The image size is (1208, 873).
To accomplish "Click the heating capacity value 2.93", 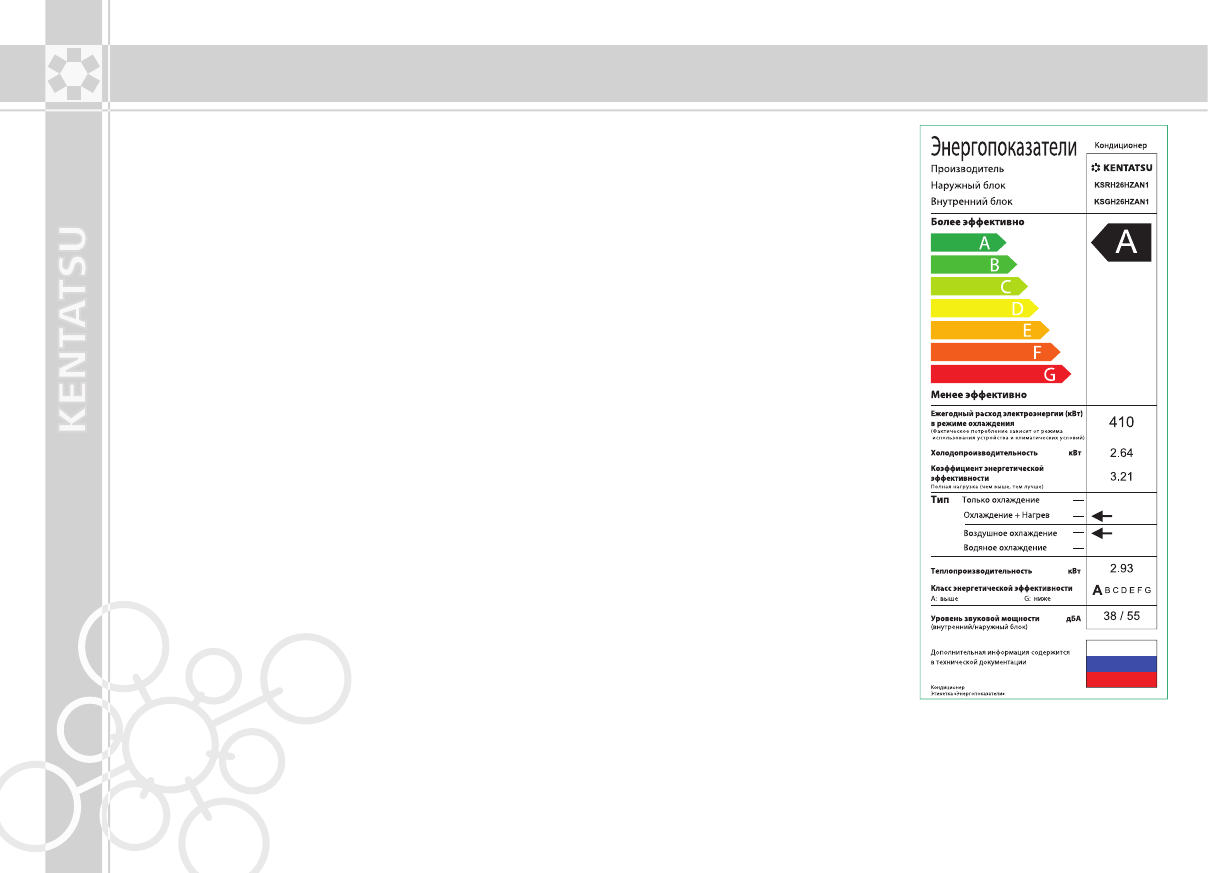I will [x=1121, y=568].
